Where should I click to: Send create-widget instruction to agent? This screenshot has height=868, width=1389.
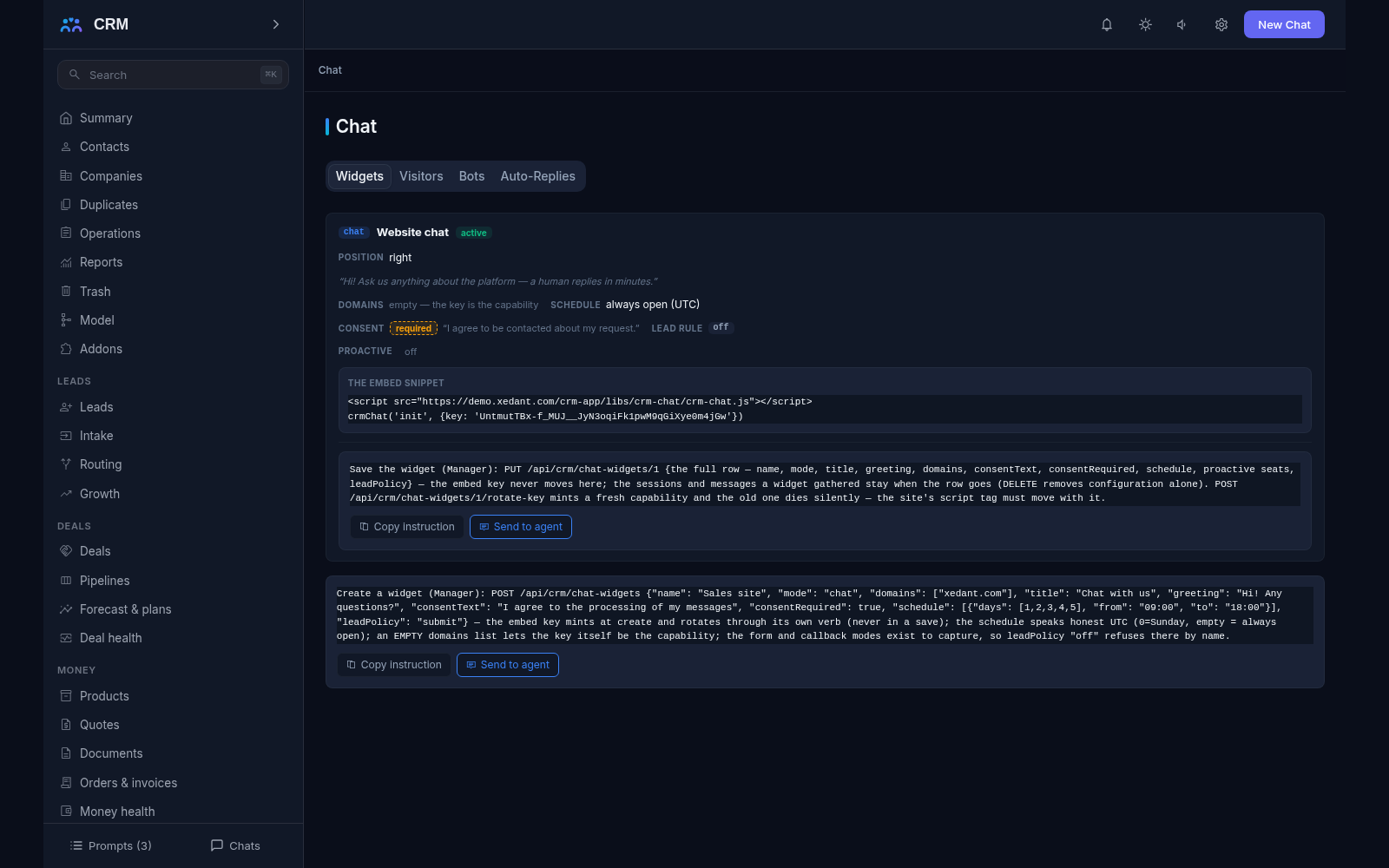pos(508,665)
